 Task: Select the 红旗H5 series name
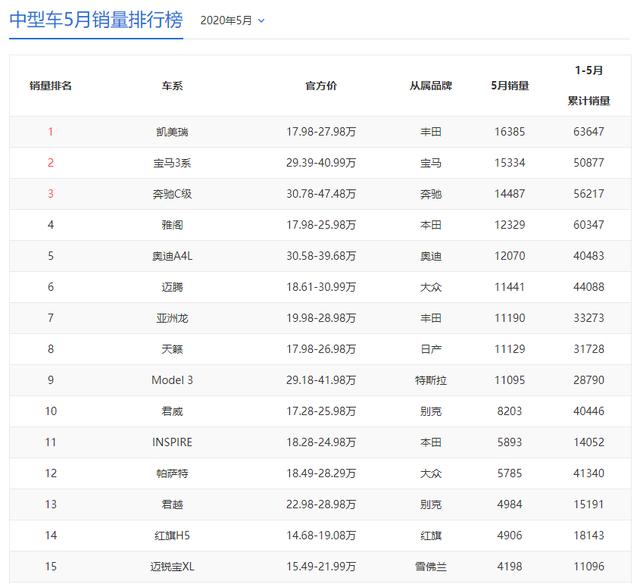(x=172, y=535)
